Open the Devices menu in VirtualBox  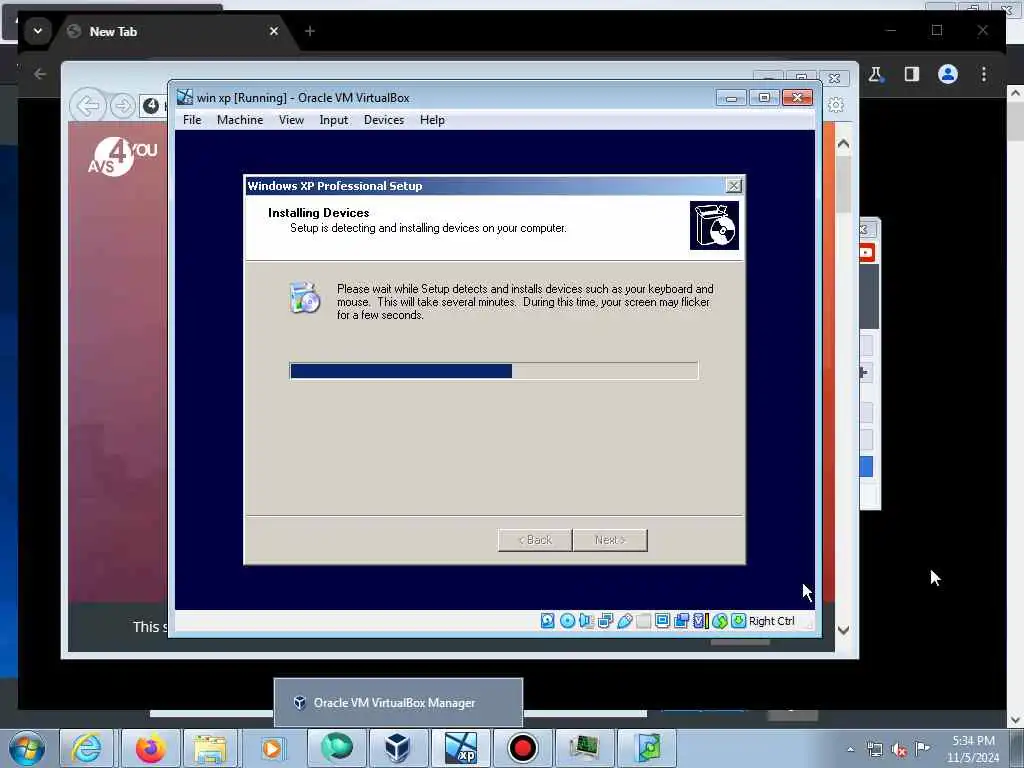point(384,120)
